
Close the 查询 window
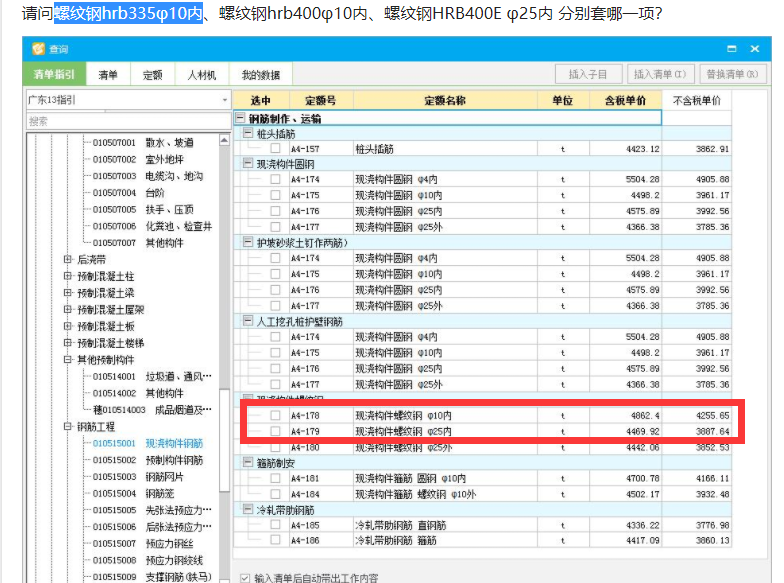pyautogui.click(x=754, y=48)
